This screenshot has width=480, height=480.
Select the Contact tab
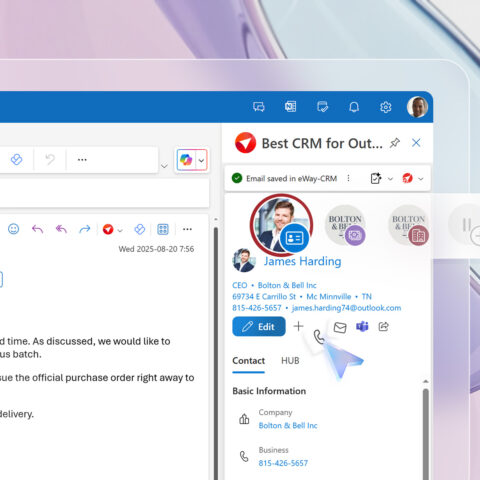(x=248, y=361)
